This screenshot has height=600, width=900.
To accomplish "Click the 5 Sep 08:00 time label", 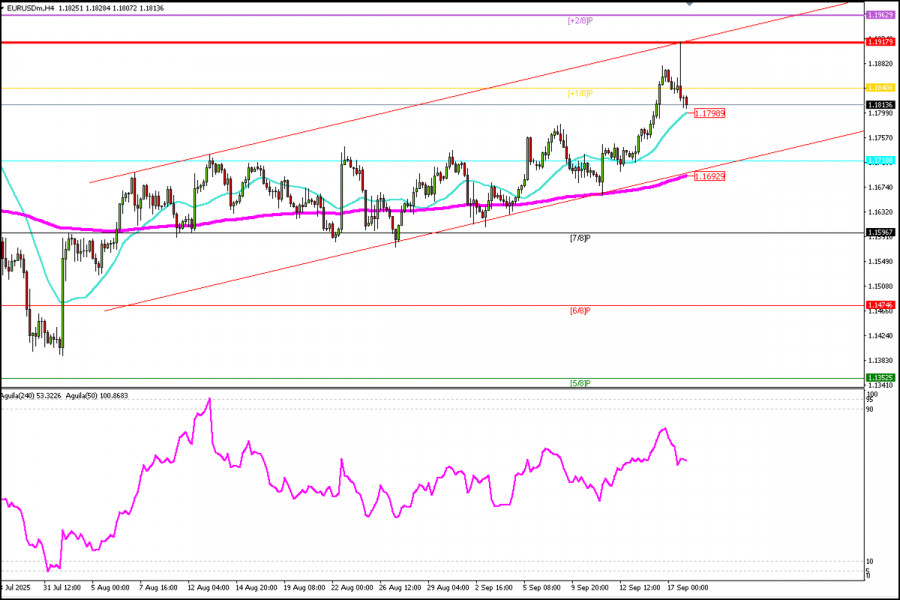I will [542, 588].
